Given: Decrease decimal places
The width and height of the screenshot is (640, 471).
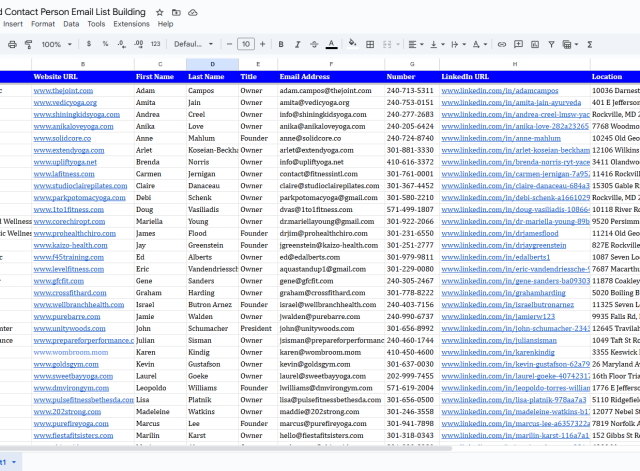Looking at the screenshot, I should tap(121, 44).
